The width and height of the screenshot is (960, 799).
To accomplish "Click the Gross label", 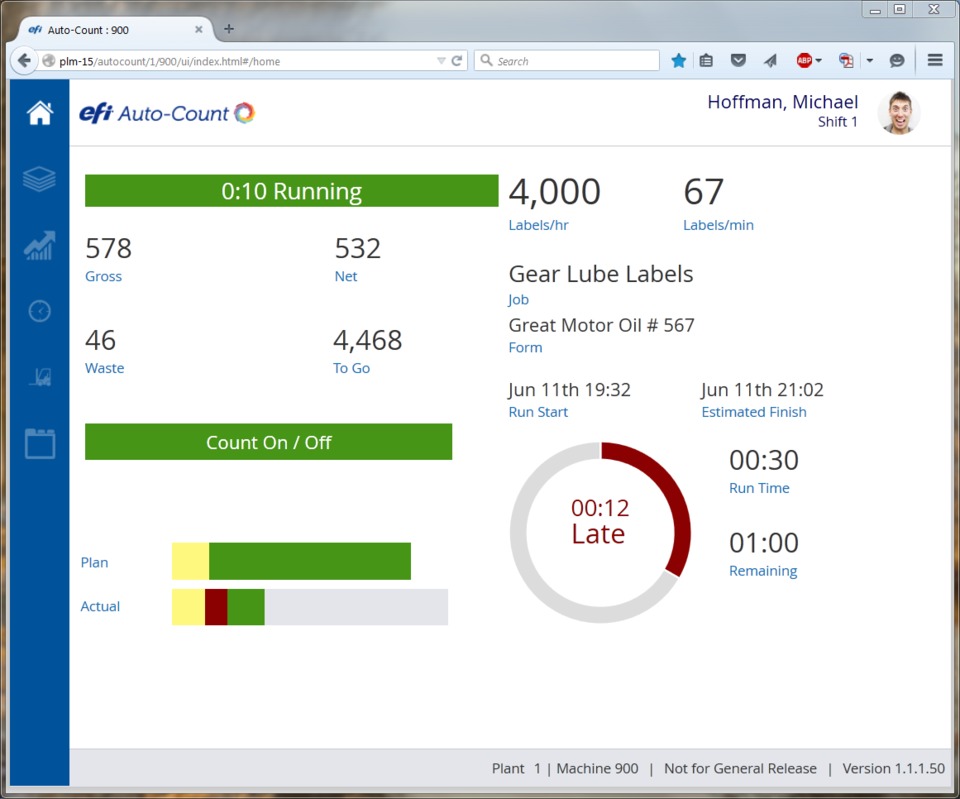I will 103,276.
